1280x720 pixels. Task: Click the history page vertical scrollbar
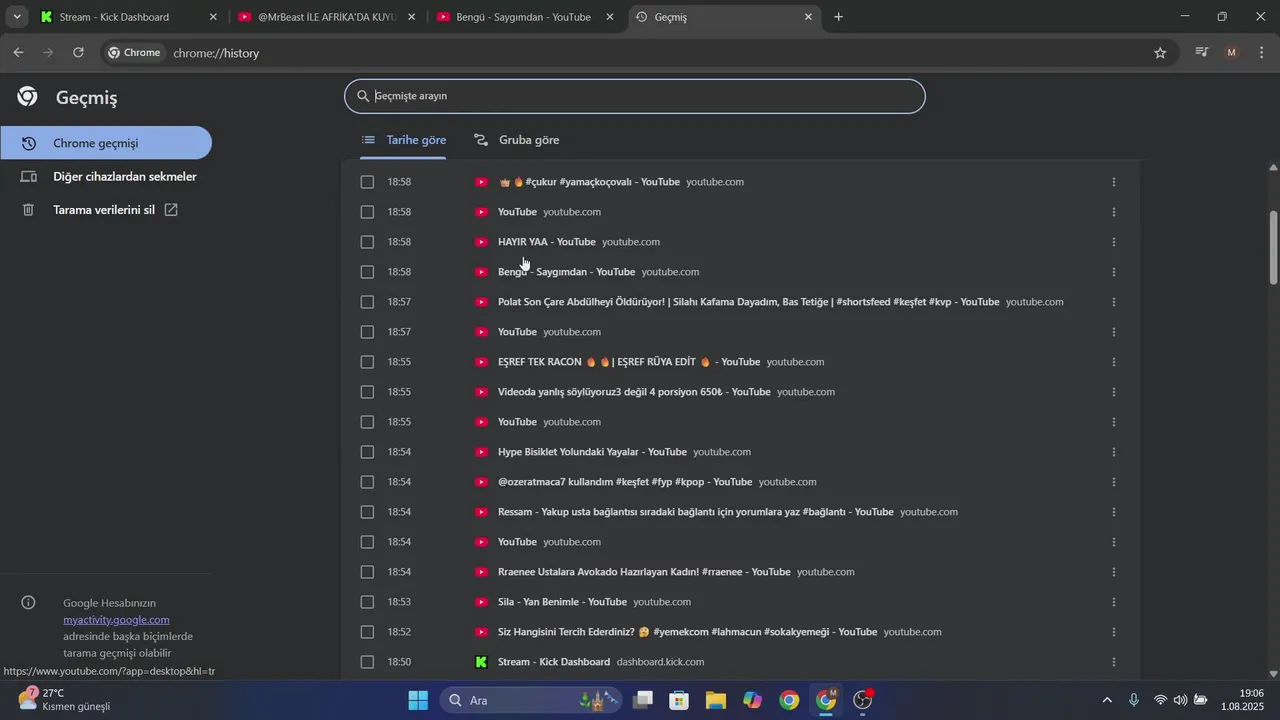pos(1273,248)
